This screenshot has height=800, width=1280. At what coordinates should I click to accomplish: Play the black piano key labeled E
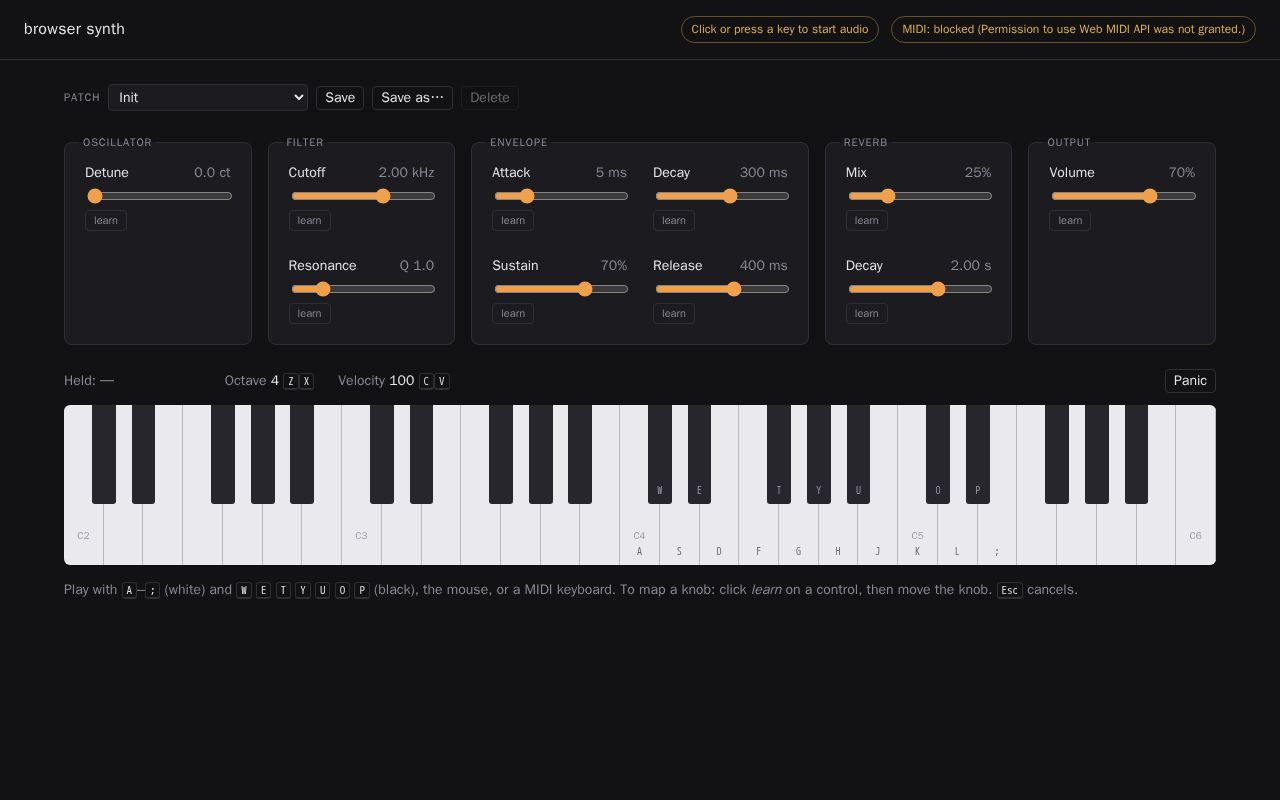(x=699, y=454)
